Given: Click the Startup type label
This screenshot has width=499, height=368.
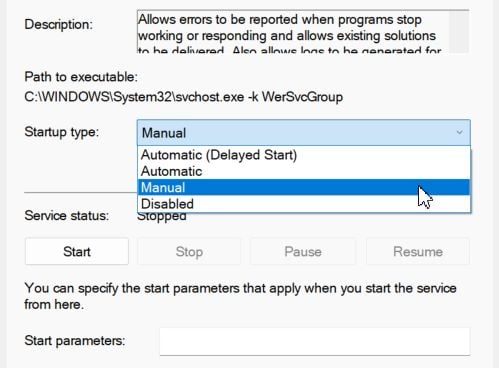Looking at the screenshot, I should (62, 132).
